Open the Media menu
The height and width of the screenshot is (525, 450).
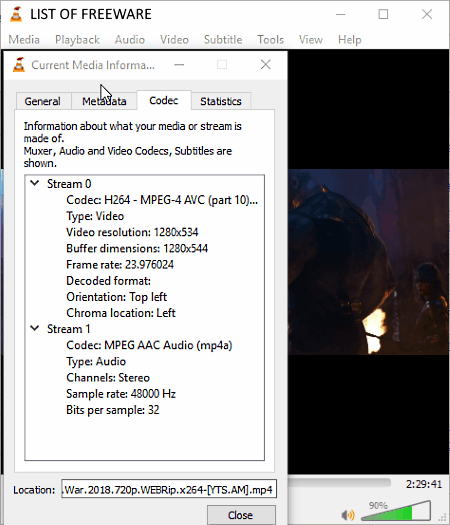[x=24, y=40]
